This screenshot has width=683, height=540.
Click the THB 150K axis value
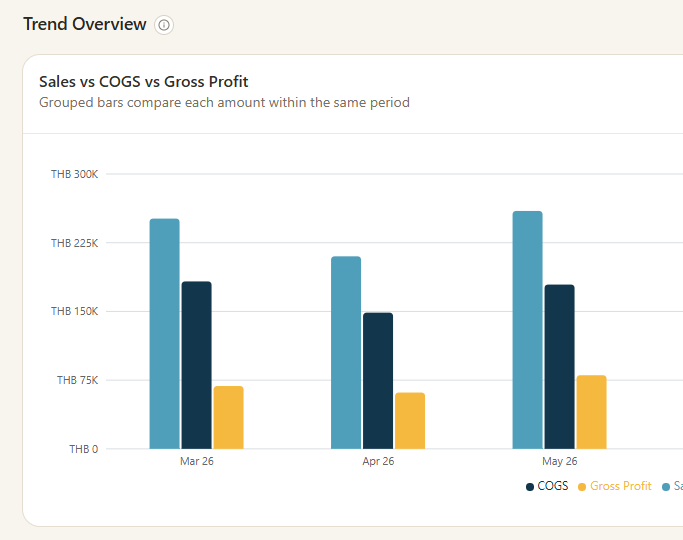click(74, 311)
